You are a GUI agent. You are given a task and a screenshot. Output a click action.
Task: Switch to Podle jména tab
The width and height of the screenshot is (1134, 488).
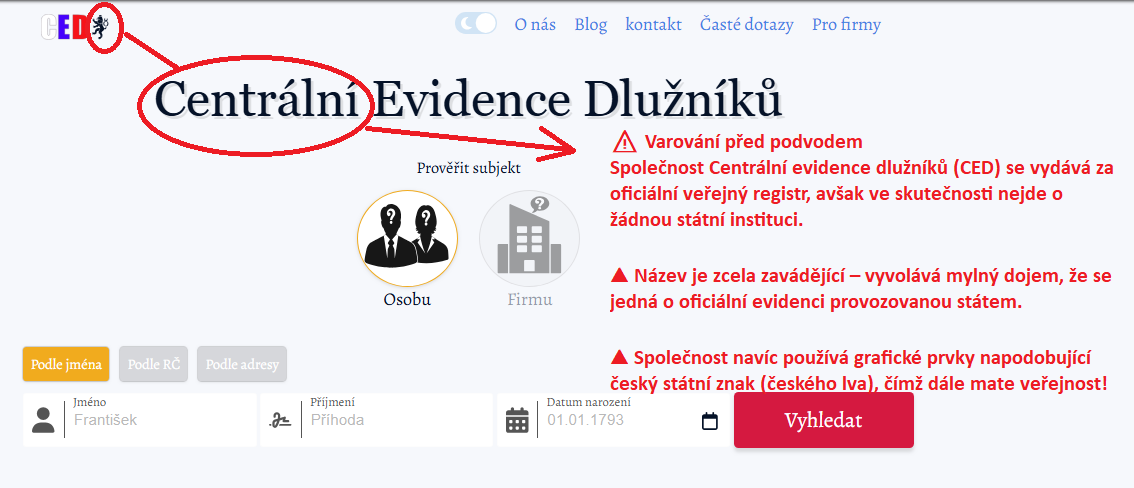[67, 364]
